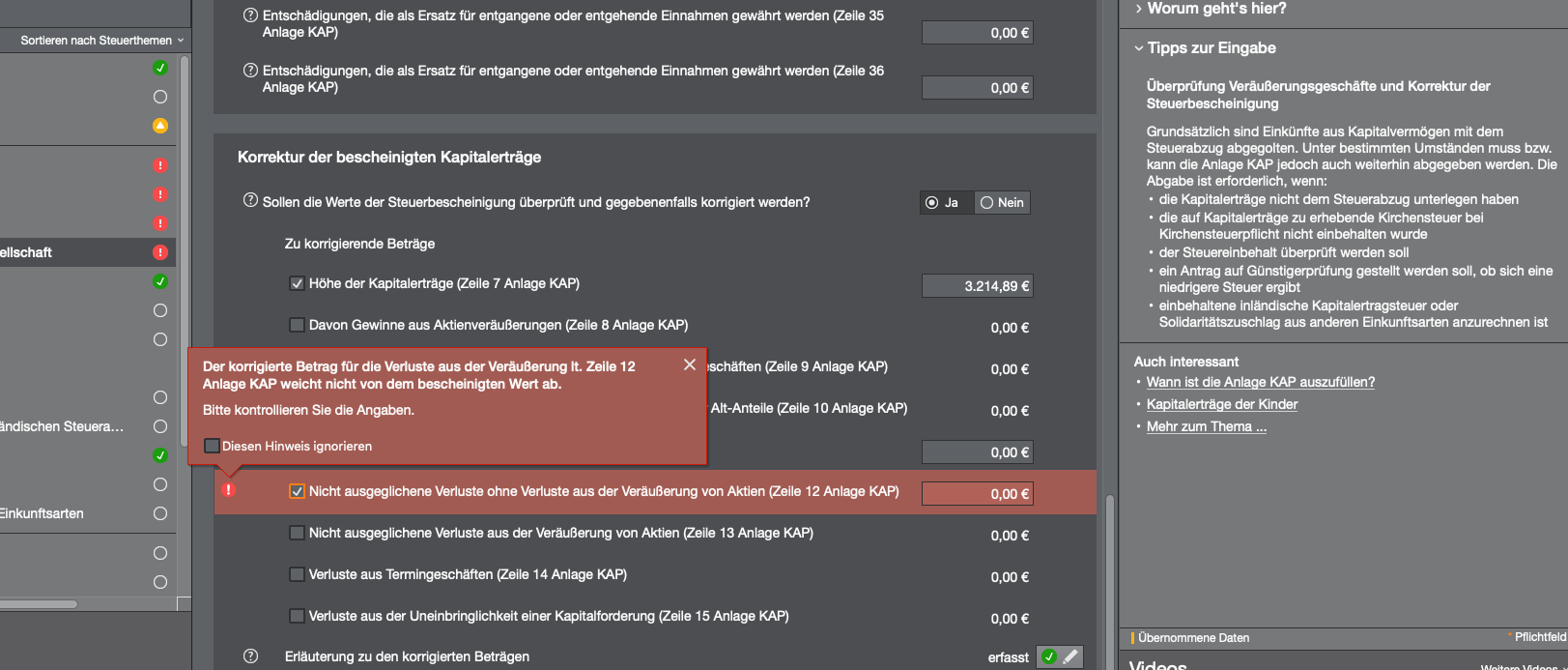Check 'Diesen Hinweis ignorieren' checkbox
Screen dimensions: 1568x670
coord(213,446)
